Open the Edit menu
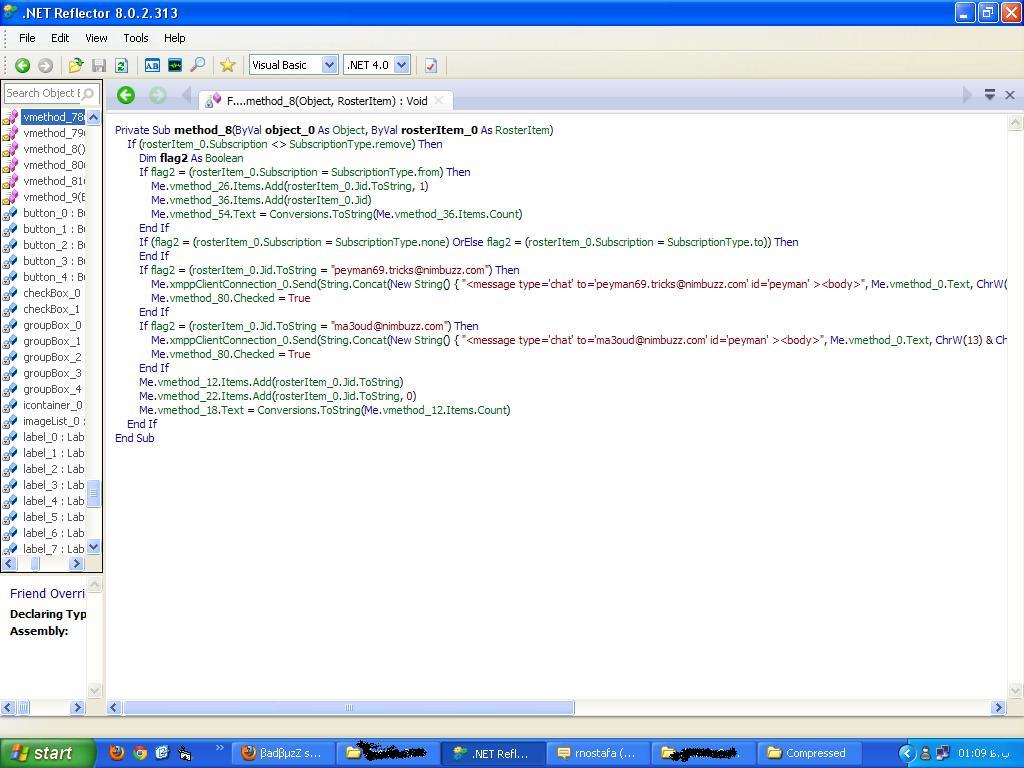This screenshot has height=768, width=1024. [x=60, y=38]
